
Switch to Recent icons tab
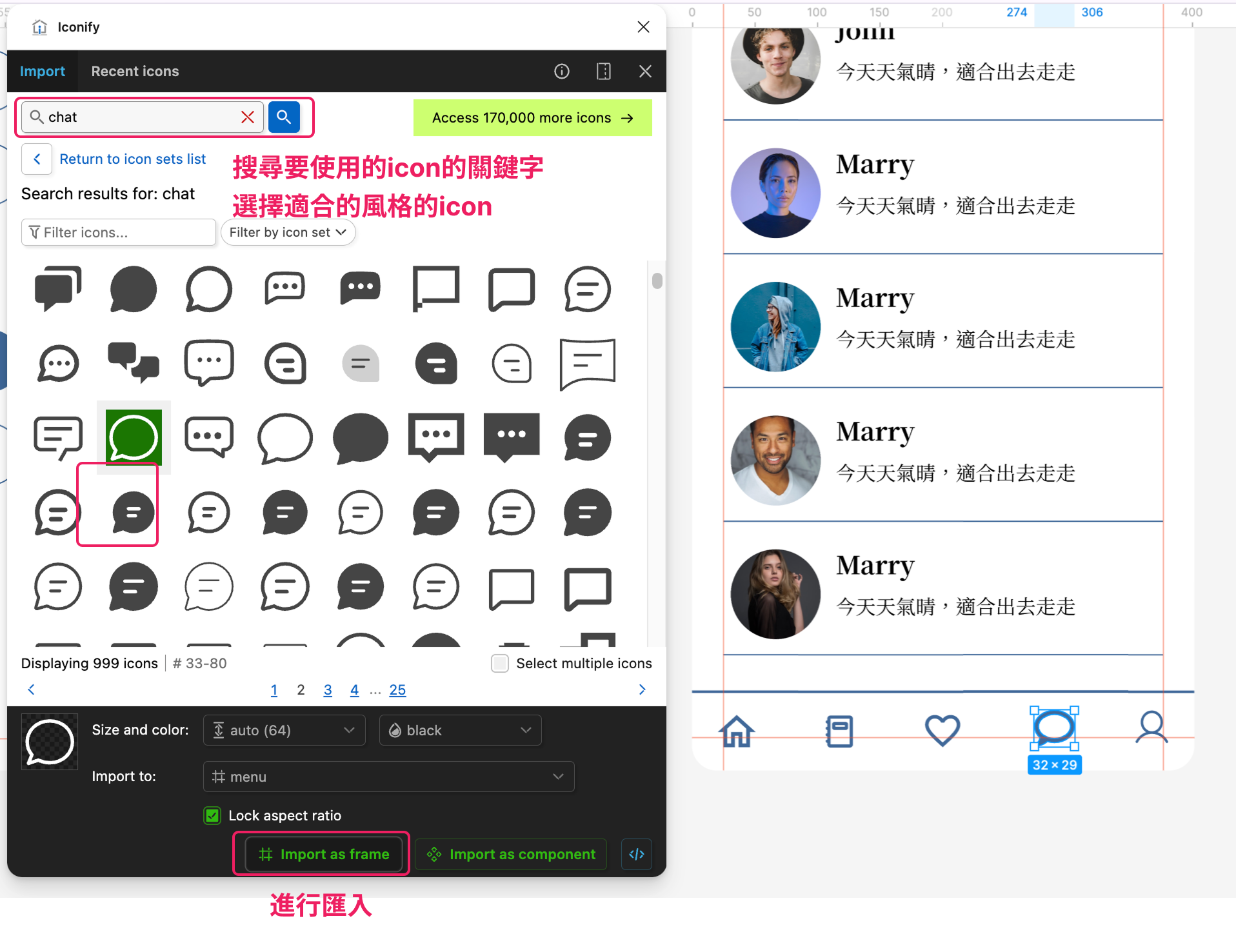tap(135, 71)
